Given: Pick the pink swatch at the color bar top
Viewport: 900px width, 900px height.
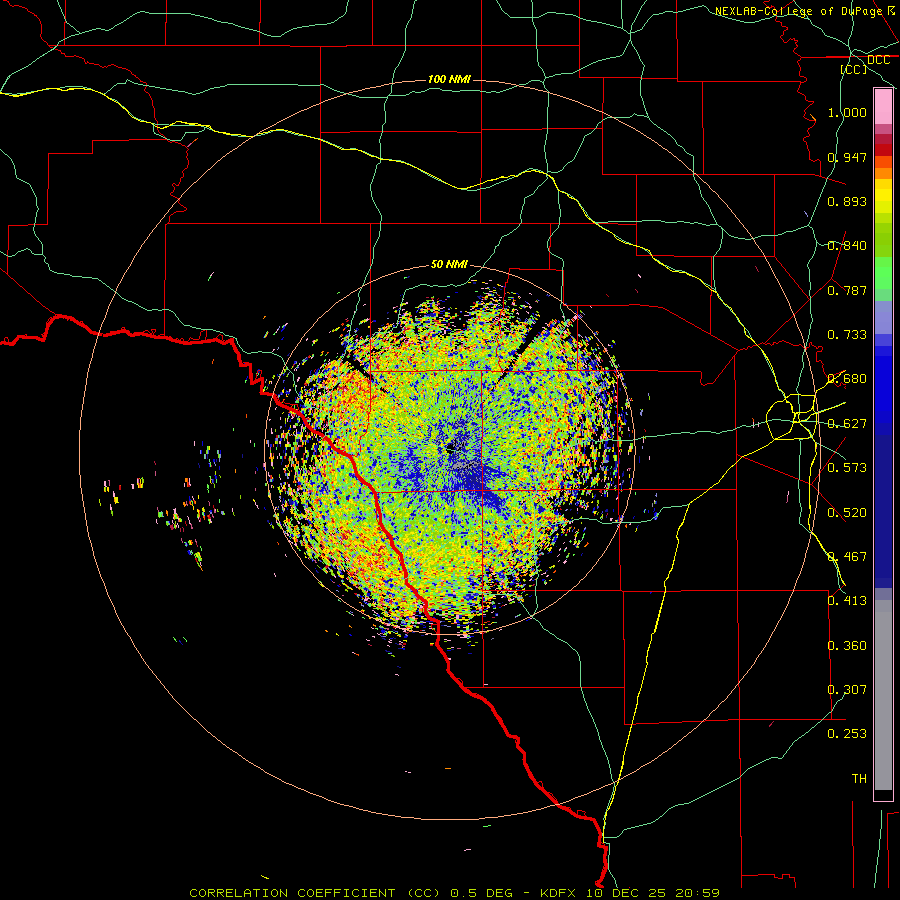Looking at the screenshot, I should click(x=883, y=107).
